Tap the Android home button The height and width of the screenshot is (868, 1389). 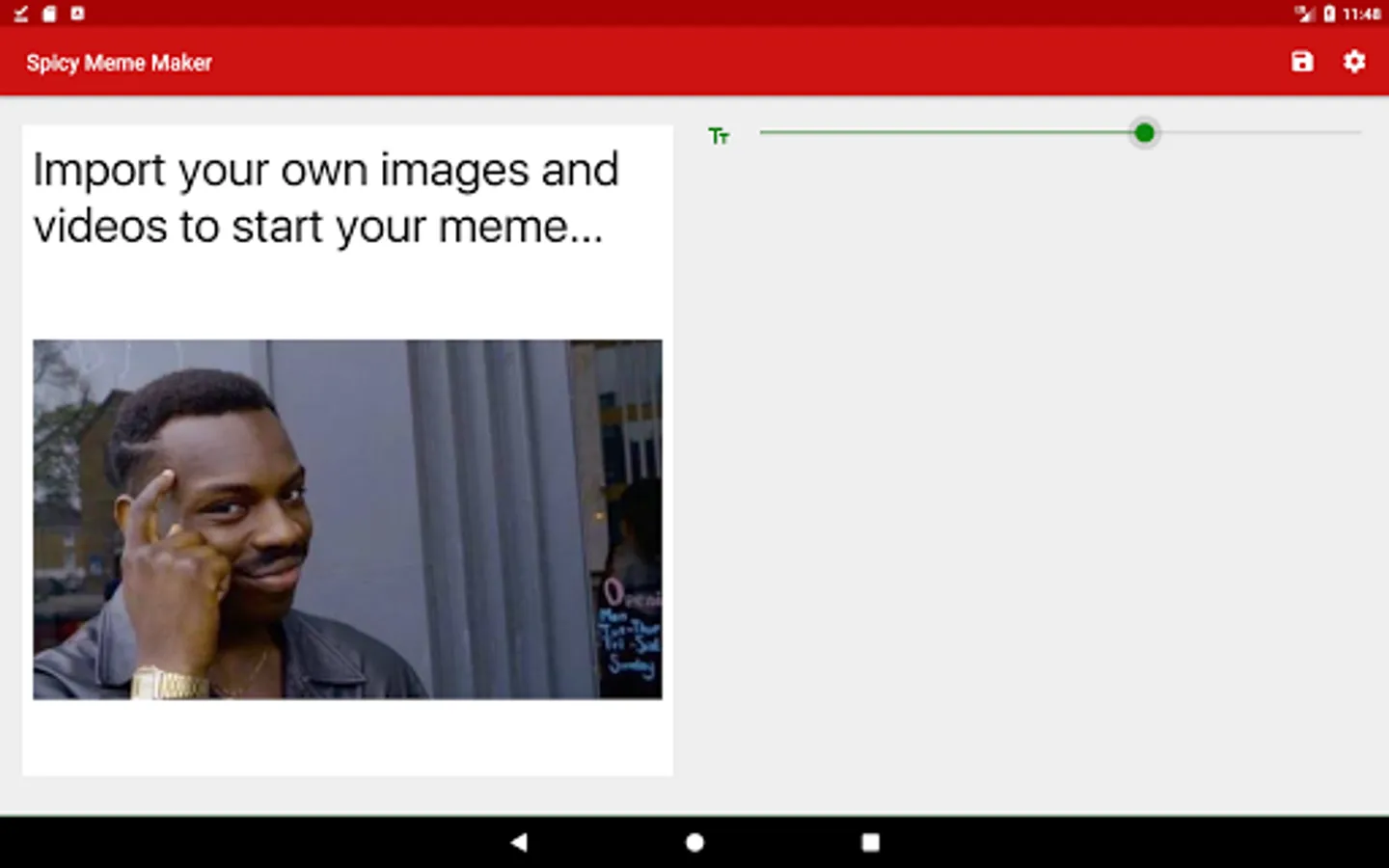[694, 842]
